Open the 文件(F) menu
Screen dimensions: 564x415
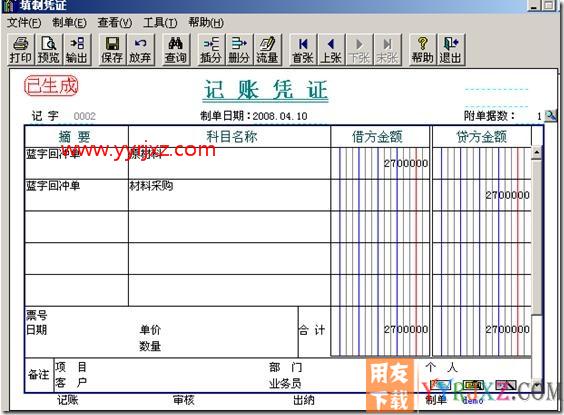(24, 23)
